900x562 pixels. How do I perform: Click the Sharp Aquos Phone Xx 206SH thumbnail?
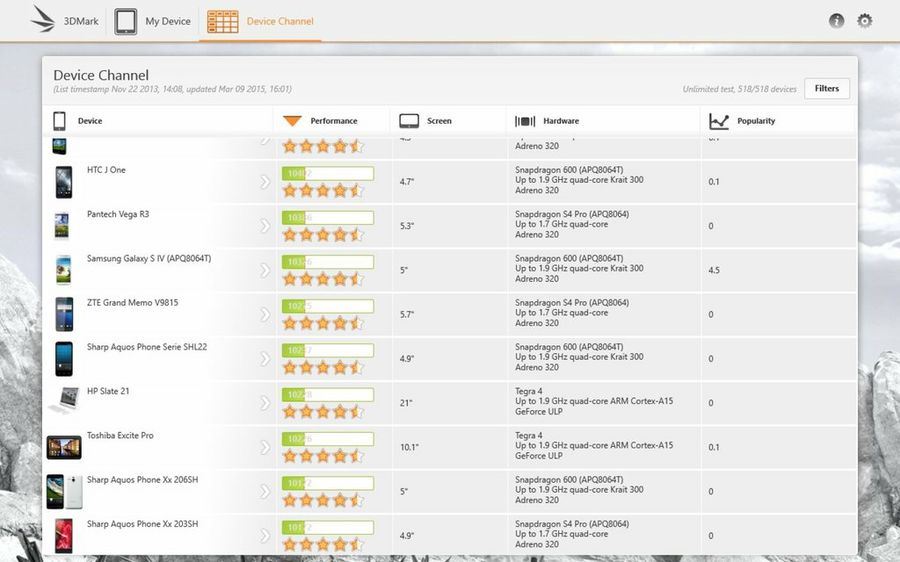[64, 491]
